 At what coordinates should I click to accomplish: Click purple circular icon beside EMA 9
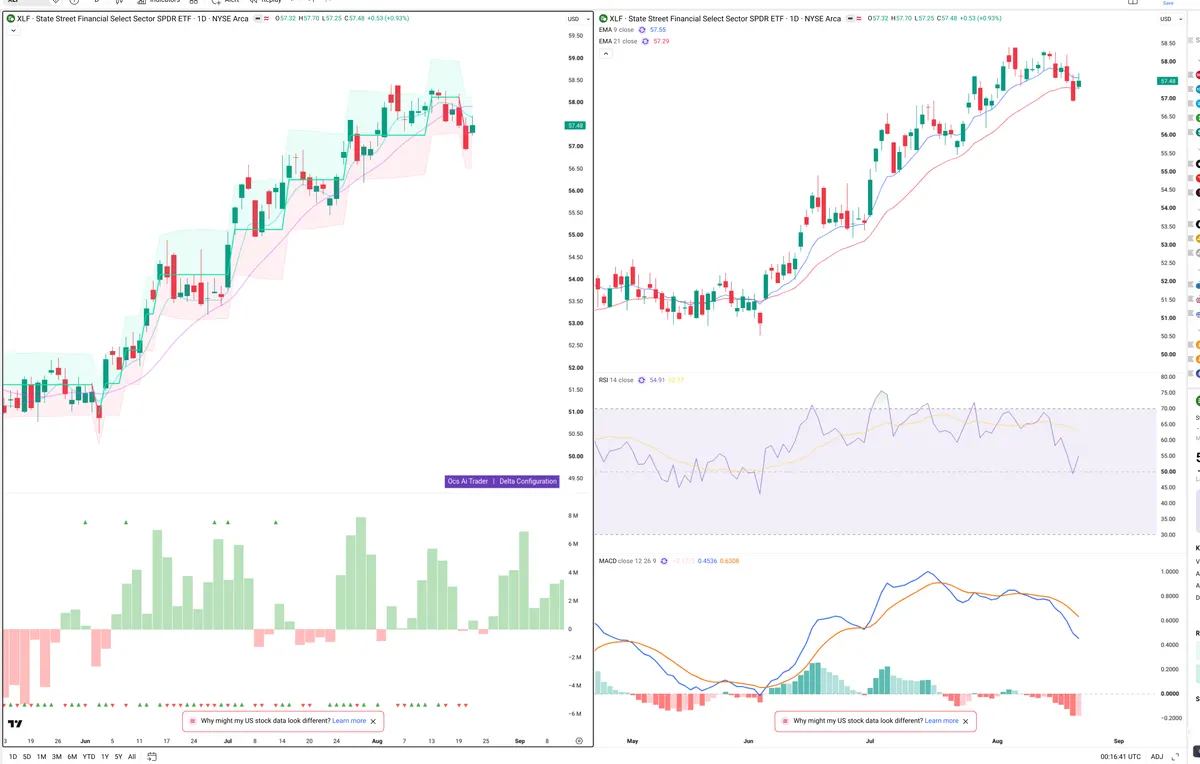click(x=643, y=30)
